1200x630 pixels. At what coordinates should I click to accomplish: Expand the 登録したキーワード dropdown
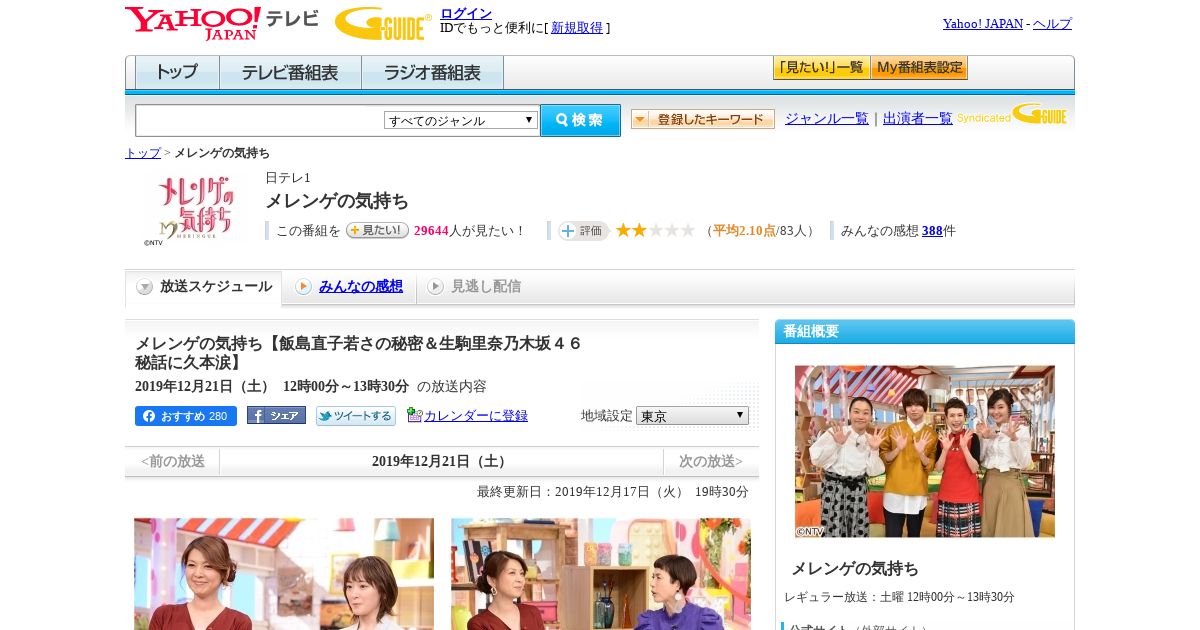coord(703,119)
